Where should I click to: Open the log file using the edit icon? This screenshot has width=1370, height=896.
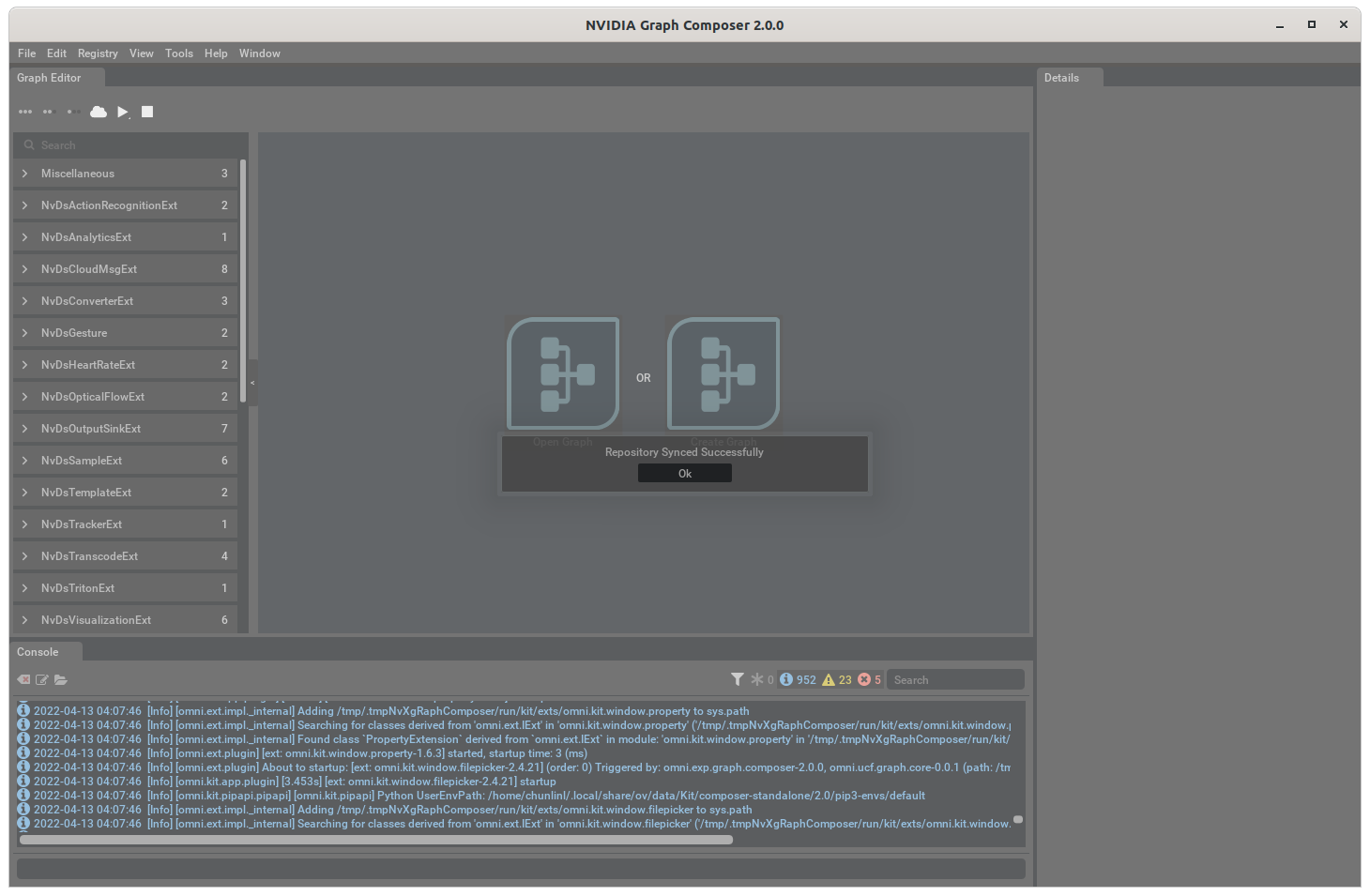41,679
